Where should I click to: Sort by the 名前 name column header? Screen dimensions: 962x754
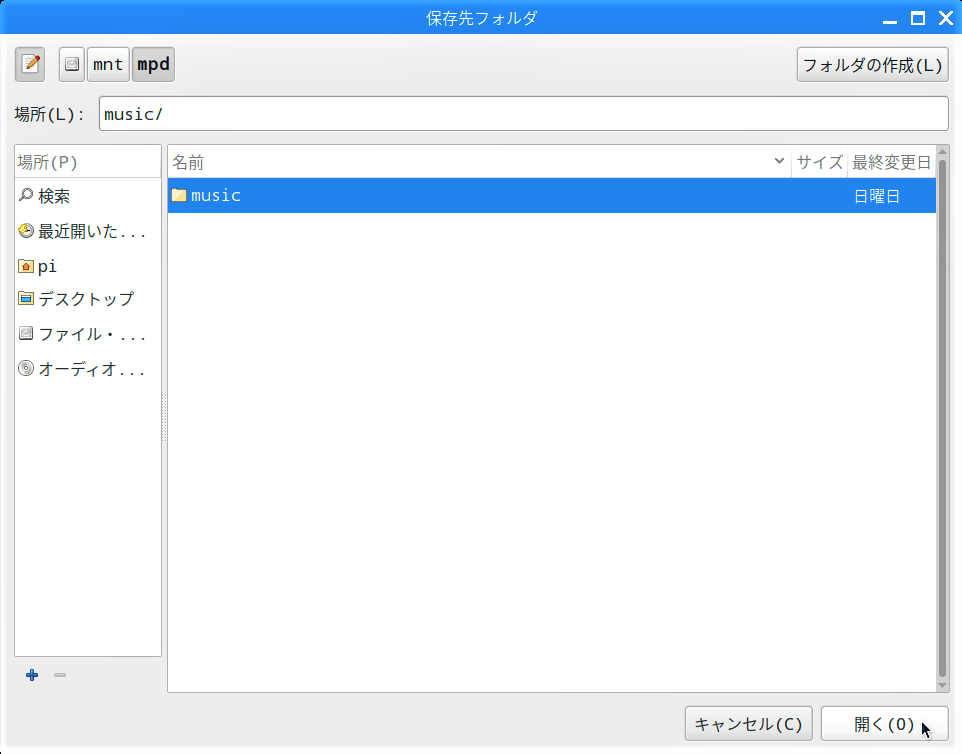(479, 162)
